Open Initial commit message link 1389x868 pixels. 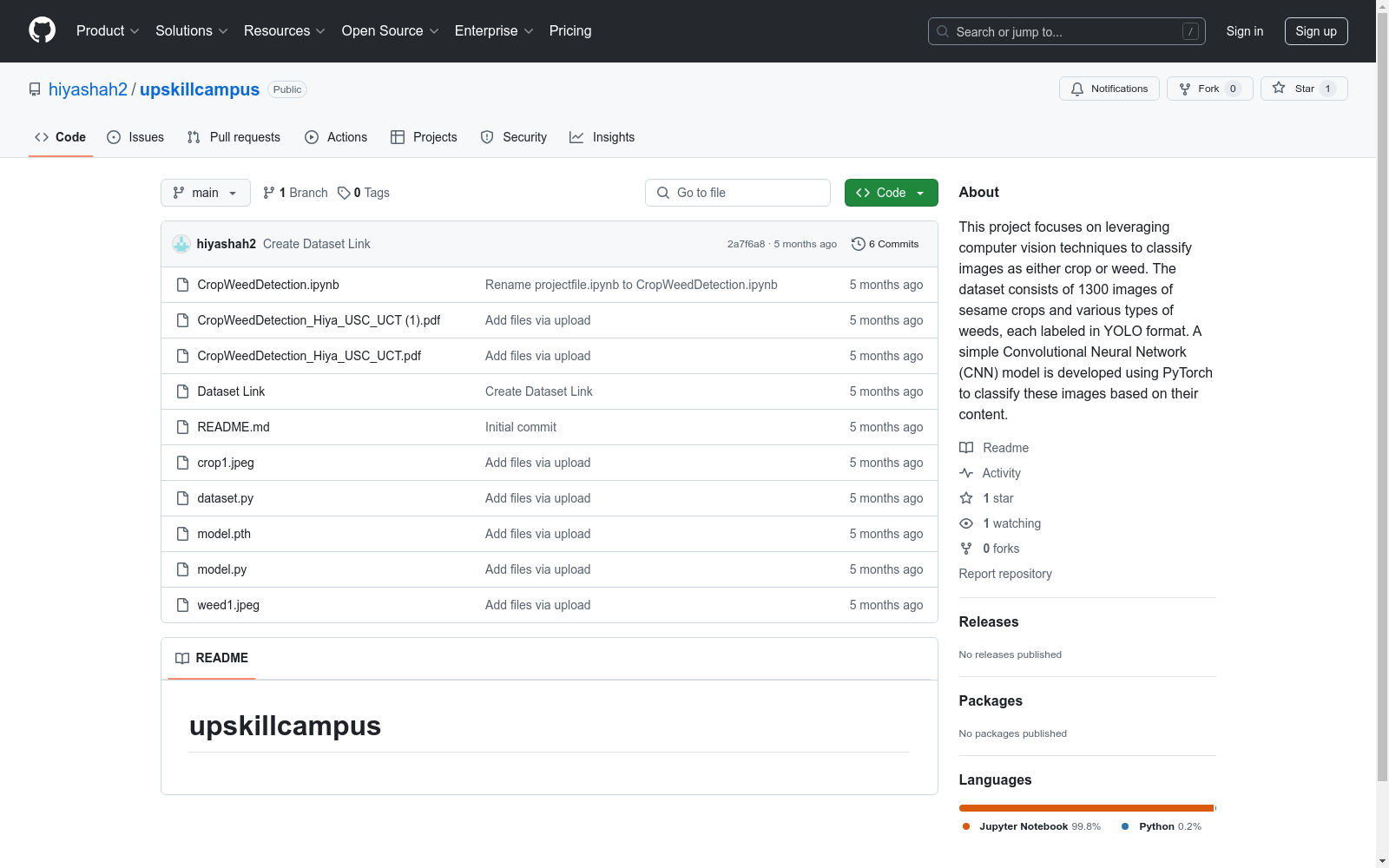521,427
